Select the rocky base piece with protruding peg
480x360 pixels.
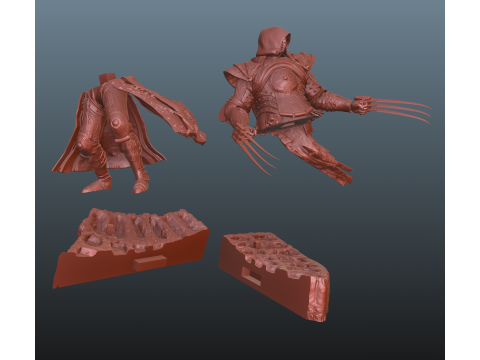pos(131,247)
